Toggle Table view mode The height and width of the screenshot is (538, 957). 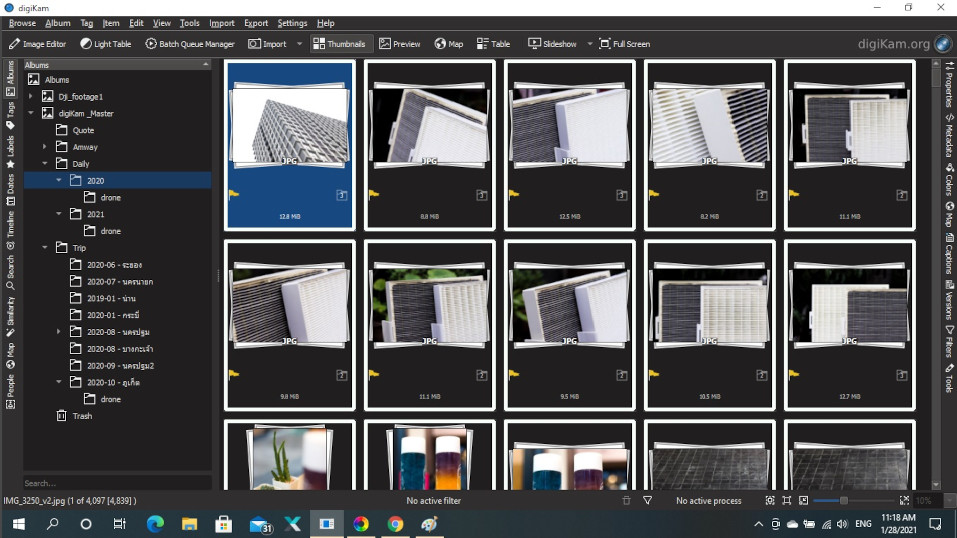point(494,44)
